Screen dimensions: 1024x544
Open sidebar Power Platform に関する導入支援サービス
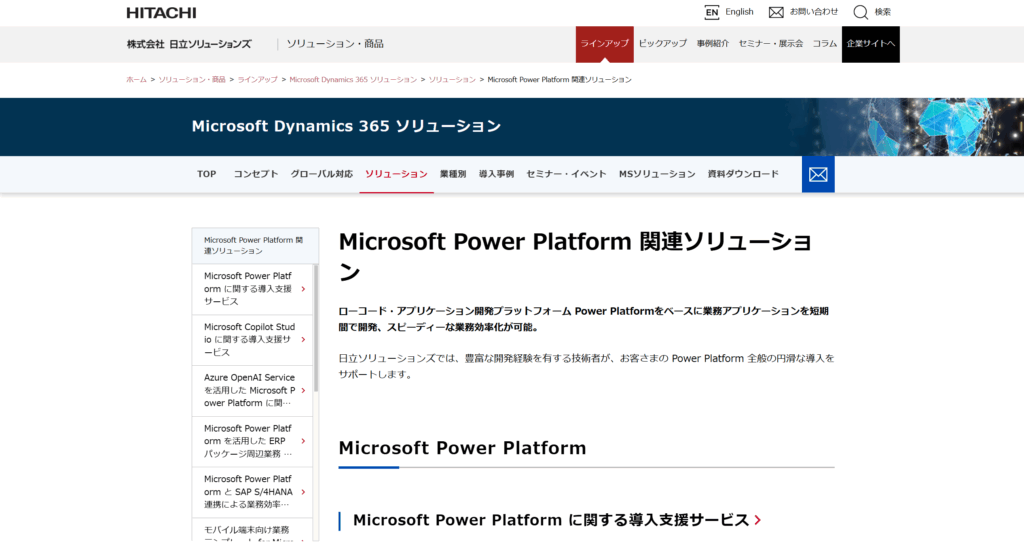tap(252, 289)
